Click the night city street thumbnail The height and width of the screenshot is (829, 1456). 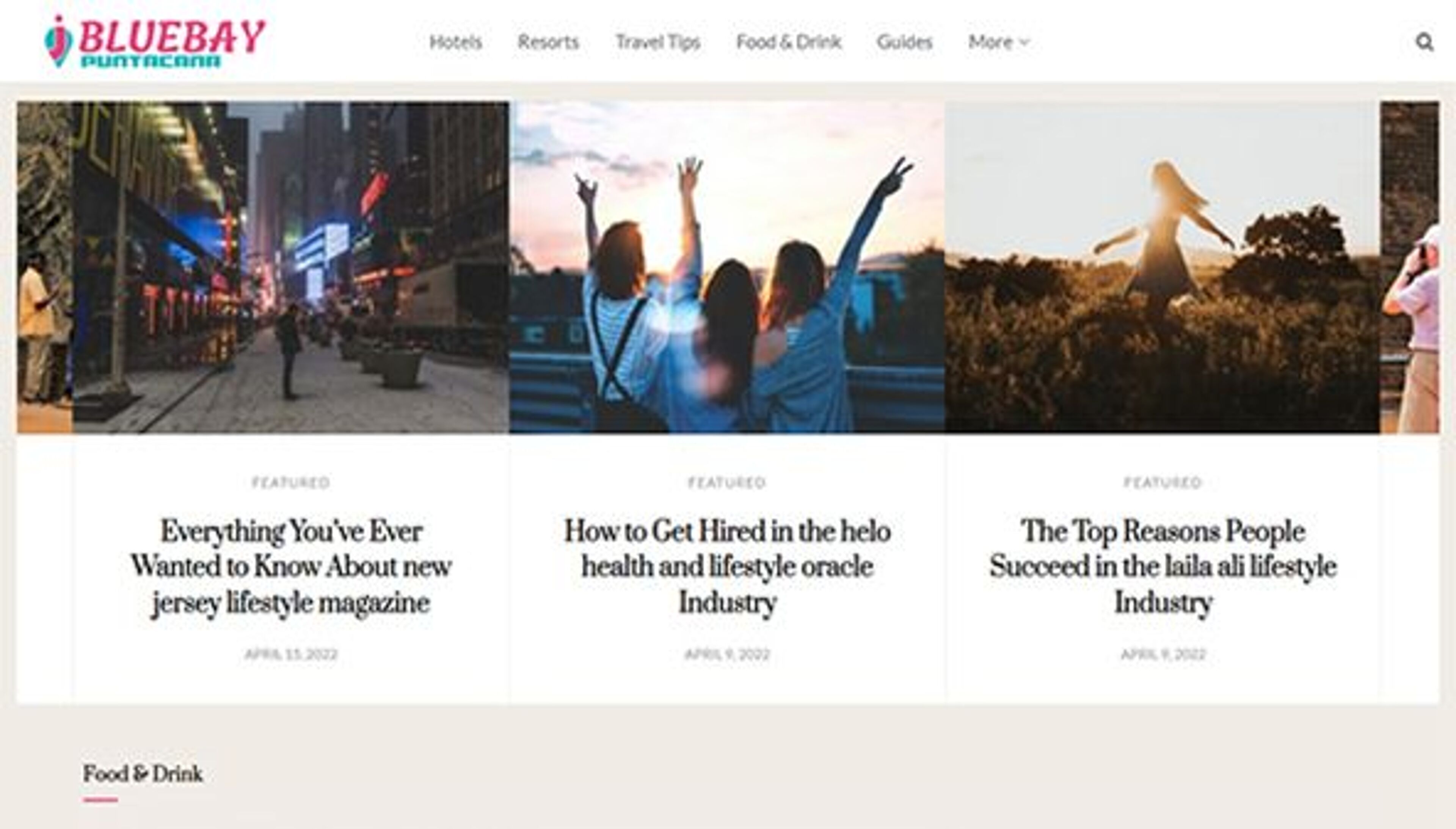click(291, 268)
